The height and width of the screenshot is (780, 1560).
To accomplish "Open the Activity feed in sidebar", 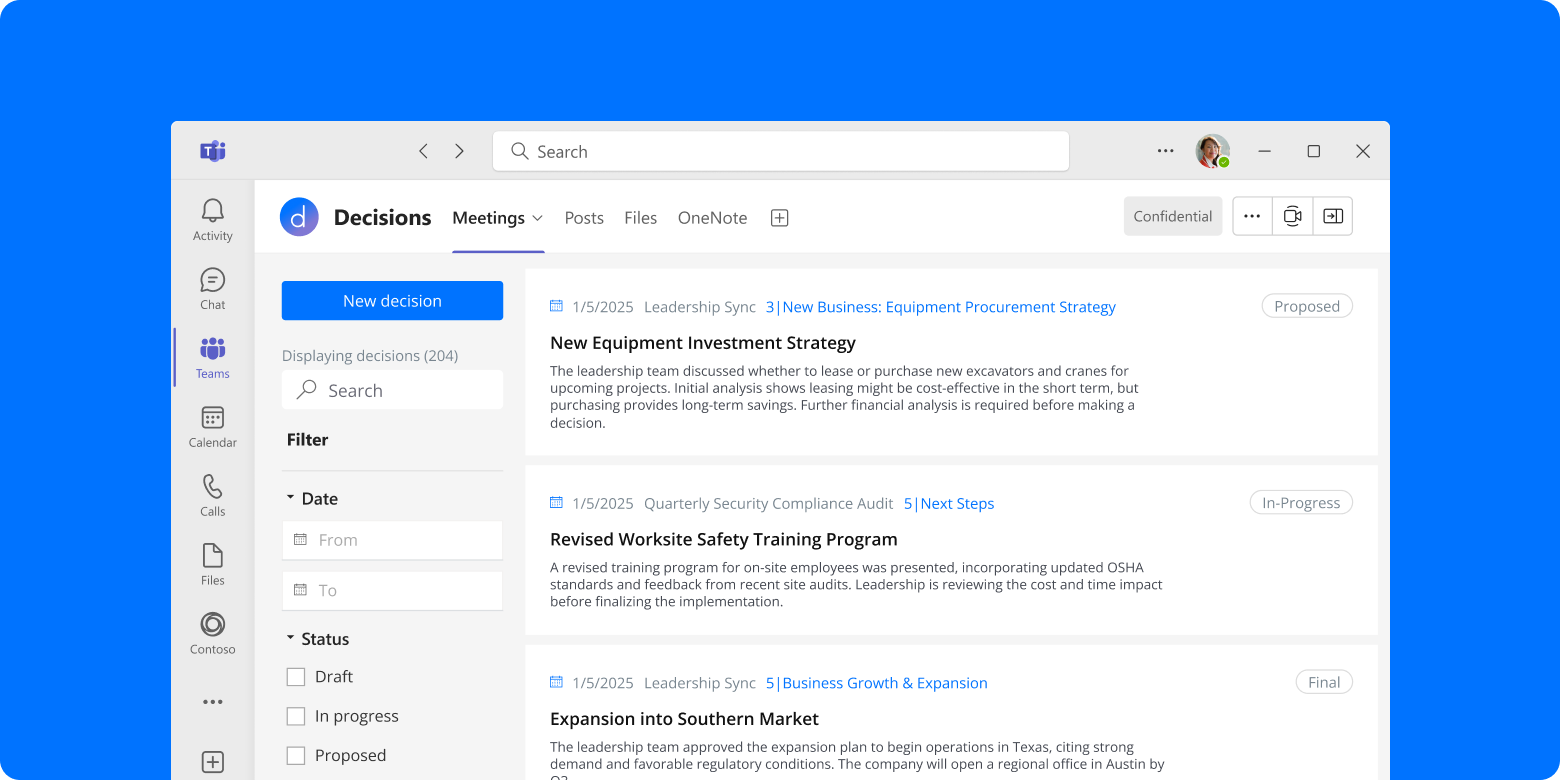I will [x=212, y=220].
